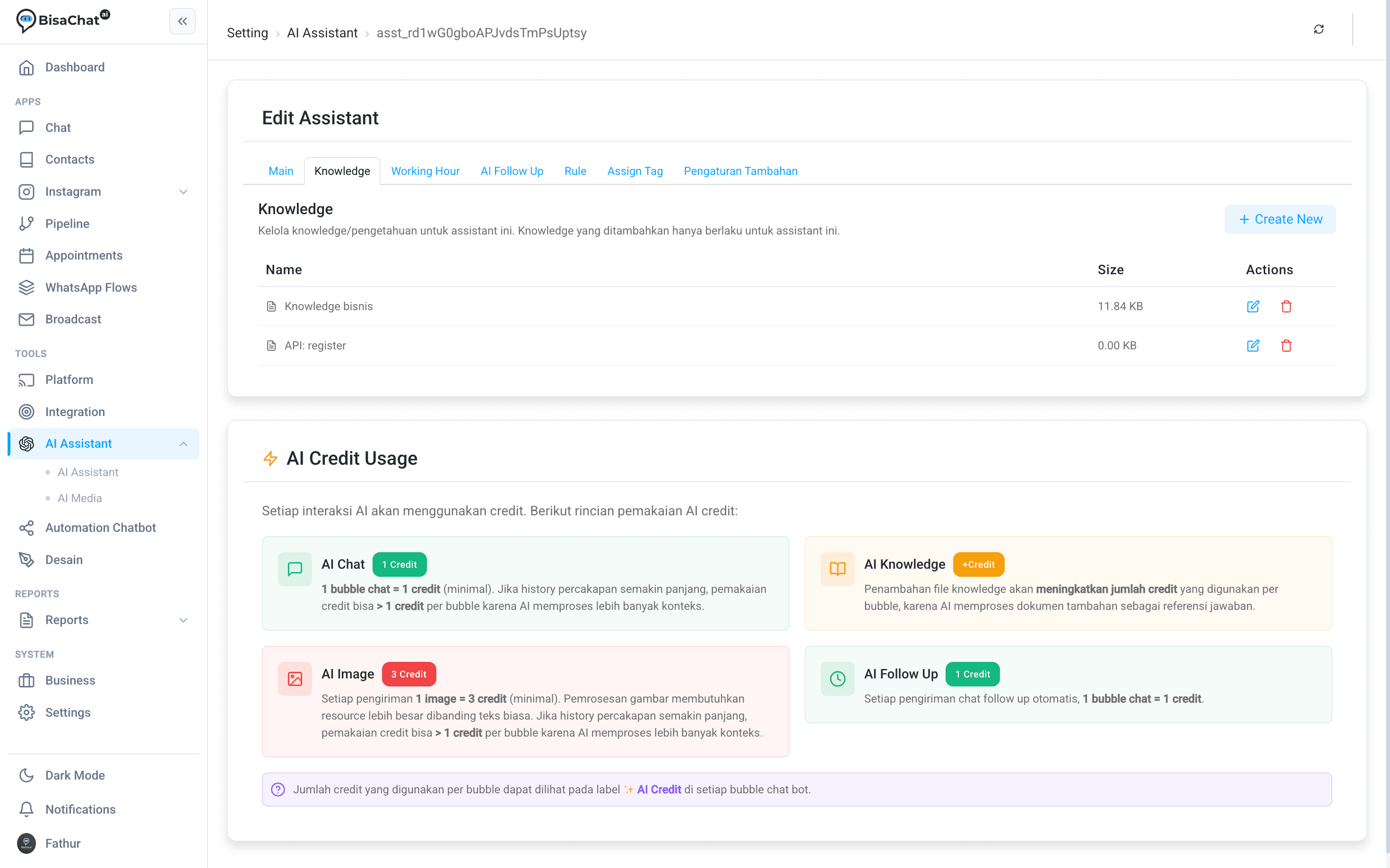Open Automation Chatbot in sidebar
Screen dimensions: 1390x868
point(104,528)
